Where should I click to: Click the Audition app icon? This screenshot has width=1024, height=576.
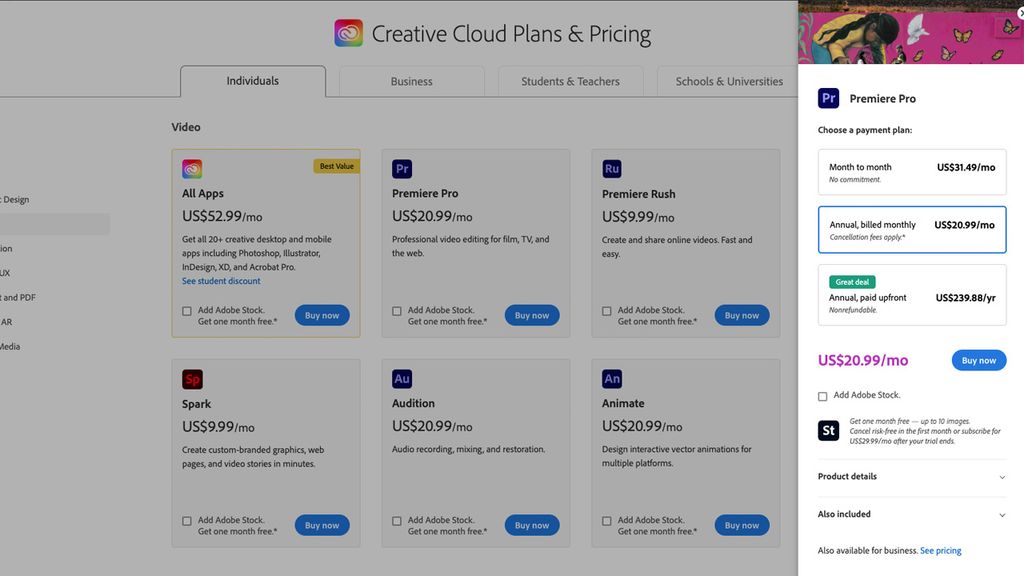[401, 378]
